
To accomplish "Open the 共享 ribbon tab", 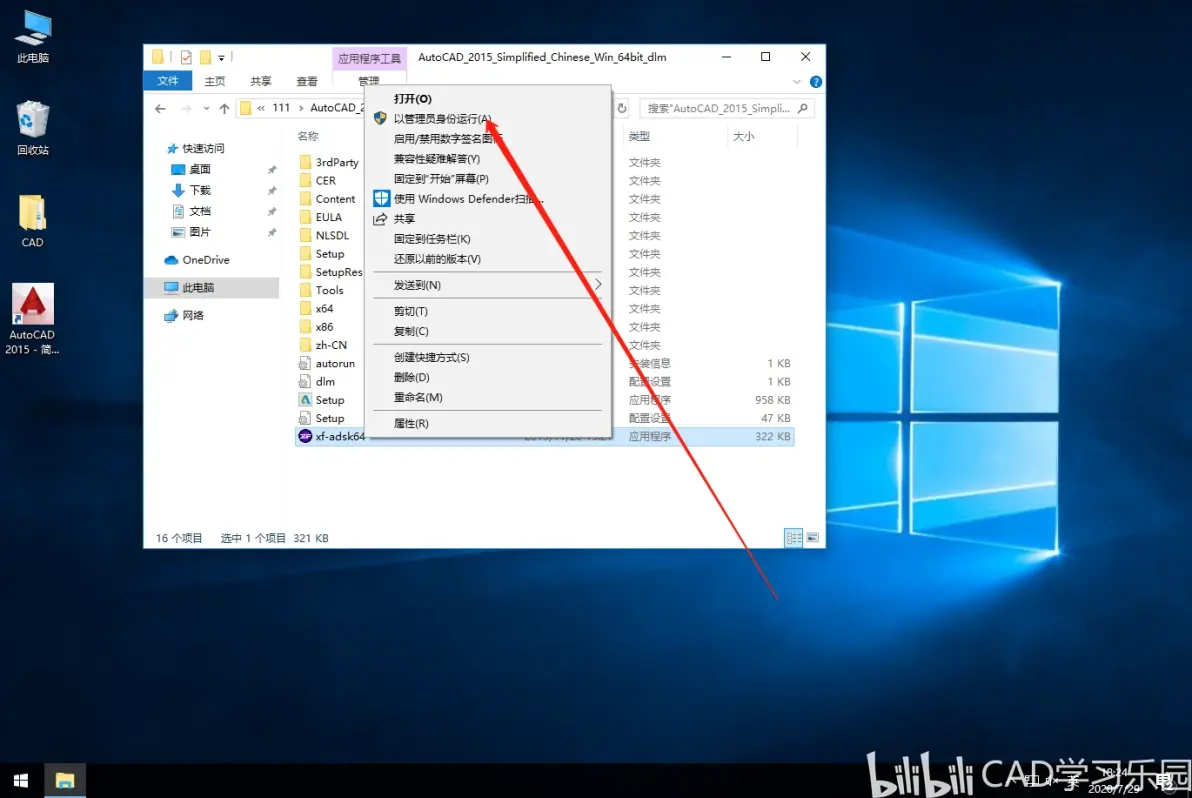I will [261, 81].
